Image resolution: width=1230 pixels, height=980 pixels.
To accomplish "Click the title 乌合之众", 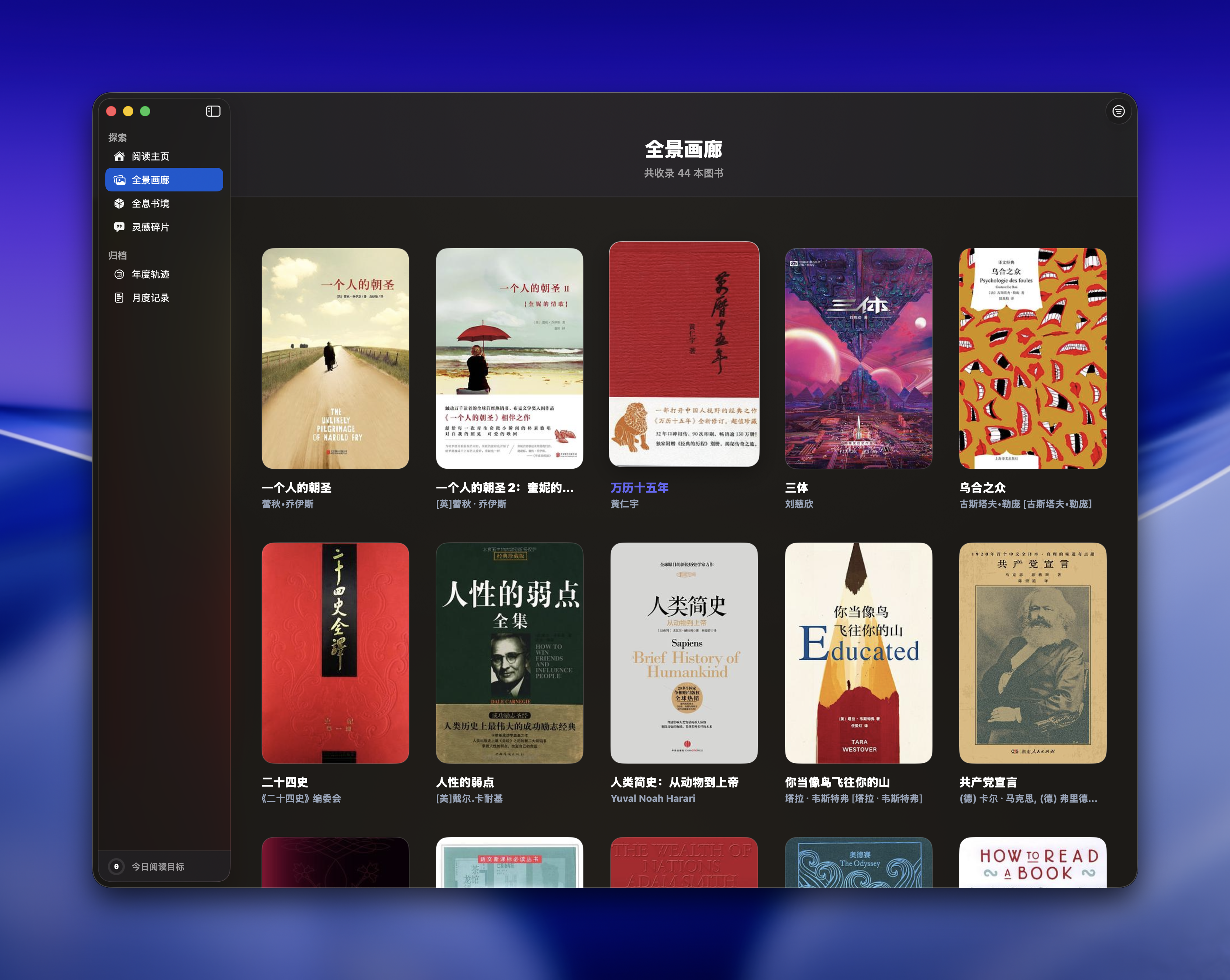I will click(x=983, y=488).
